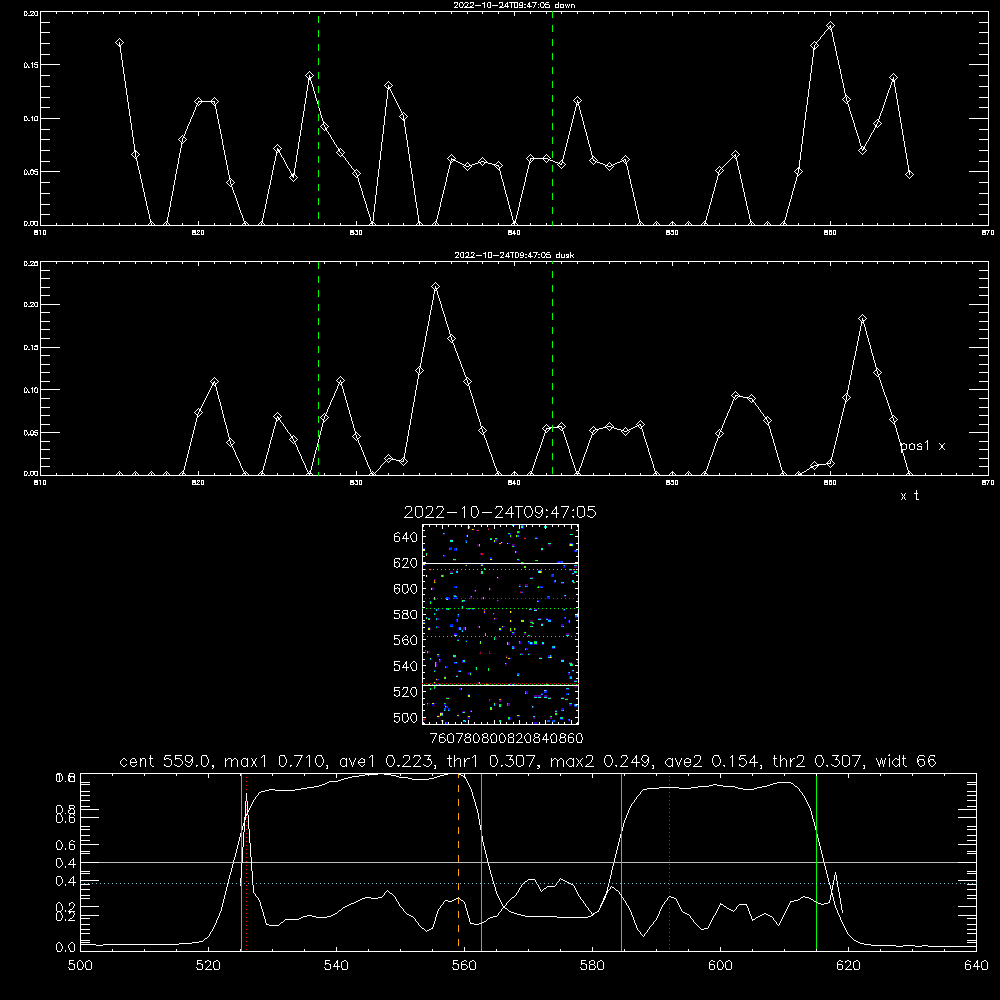1000x1000 pixels.
Task: Click the red dotted horizontal line in the image
Action: tap(501, 598)
